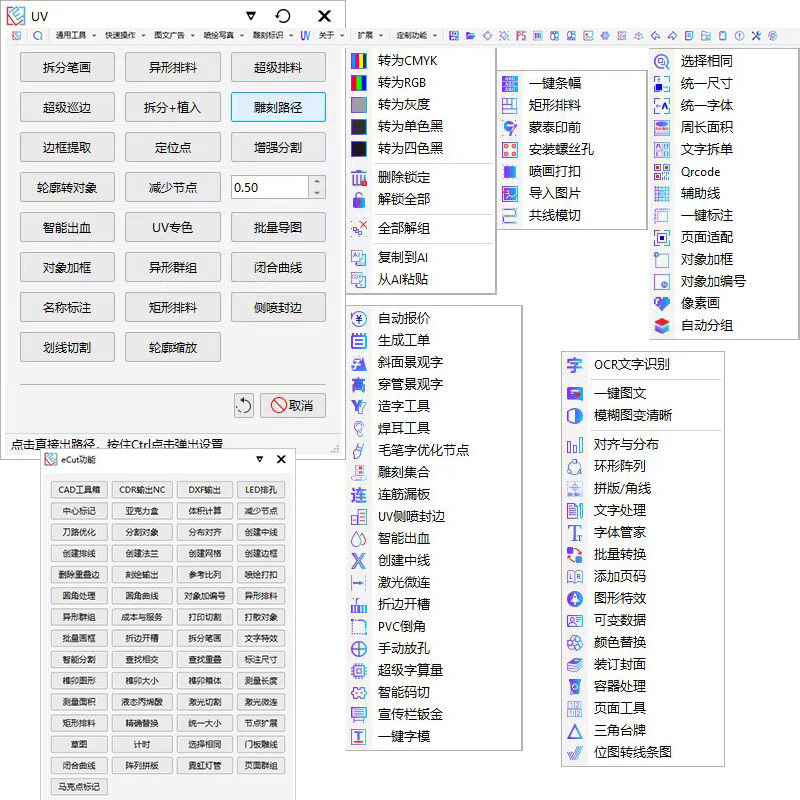Click the 对齐与分布 bars icon

[x=574, y=445]
